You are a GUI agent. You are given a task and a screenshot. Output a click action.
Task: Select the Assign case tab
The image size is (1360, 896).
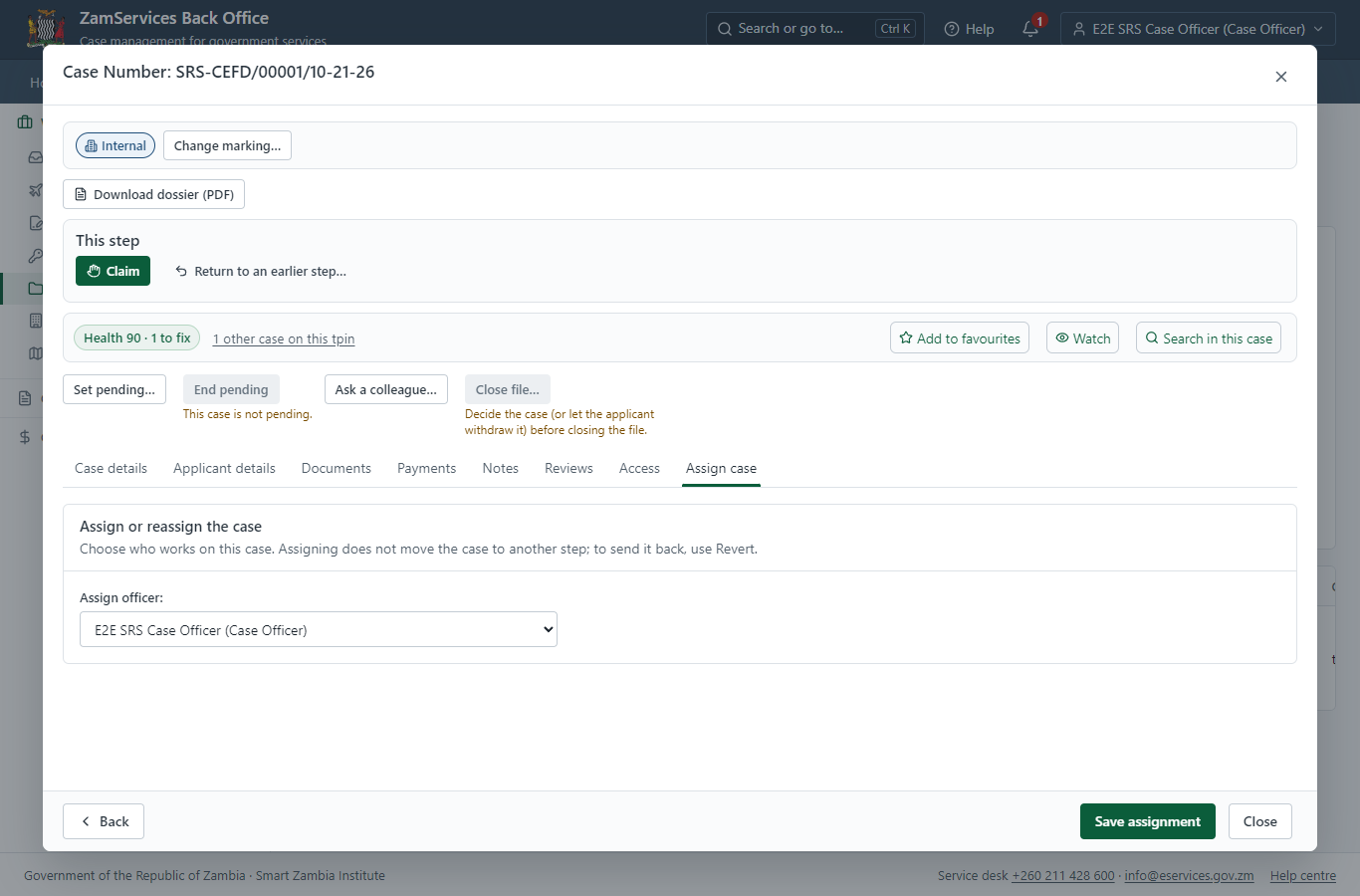coord(721,468)
